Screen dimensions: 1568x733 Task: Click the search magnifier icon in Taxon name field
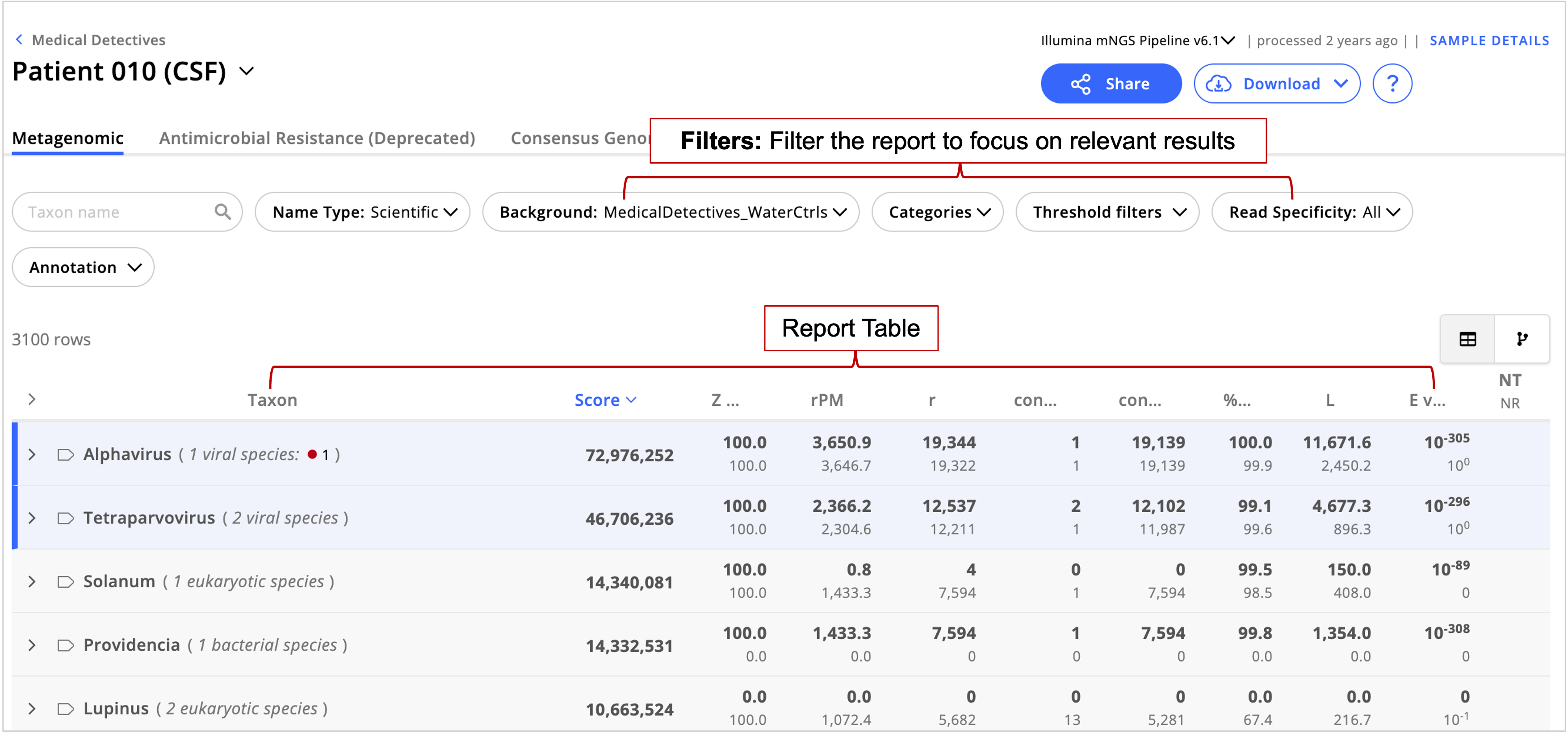pyautogui.click(x=223, y=212)
